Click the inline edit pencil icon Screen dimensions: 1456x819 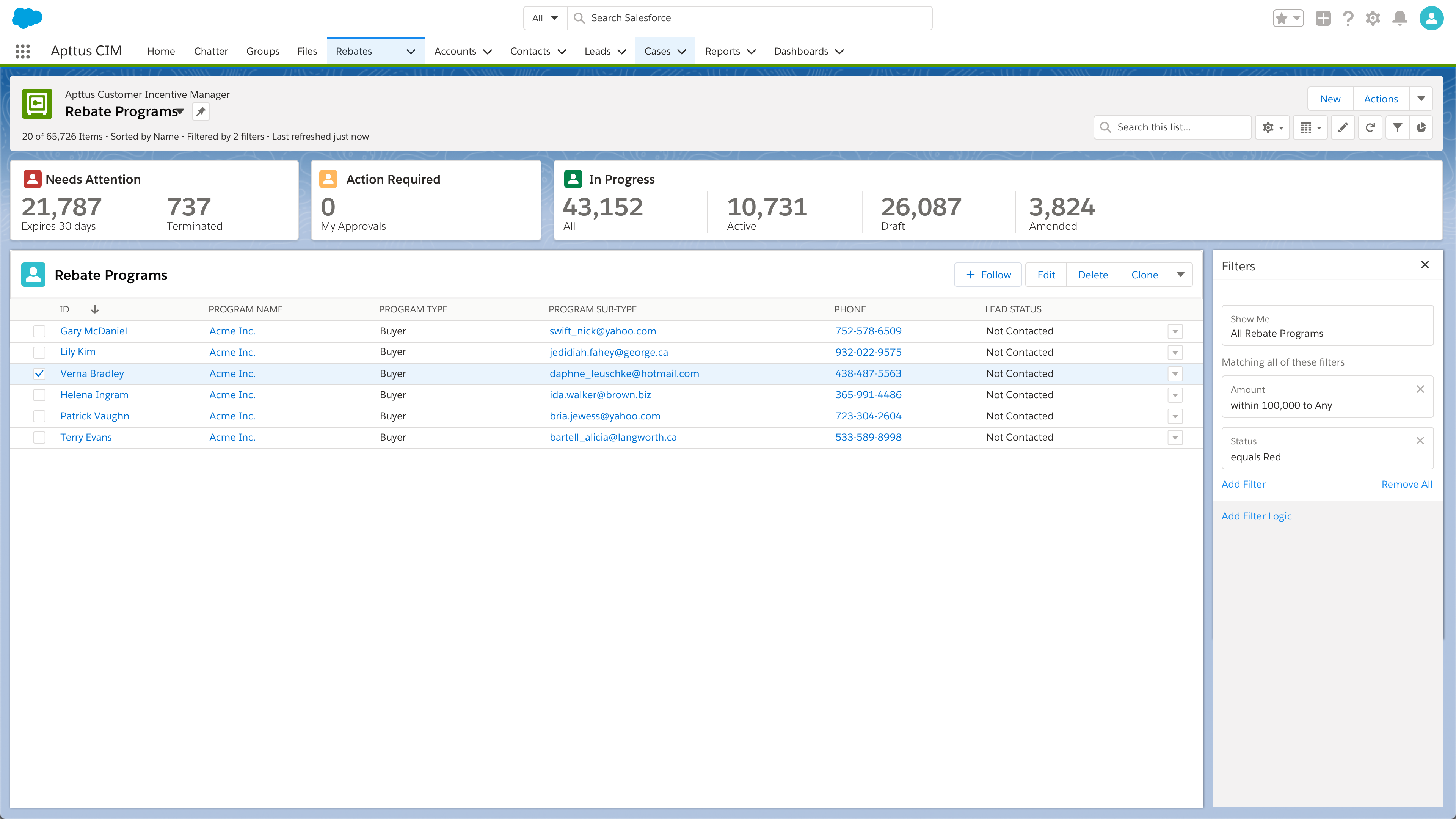tap(1343, 127)
